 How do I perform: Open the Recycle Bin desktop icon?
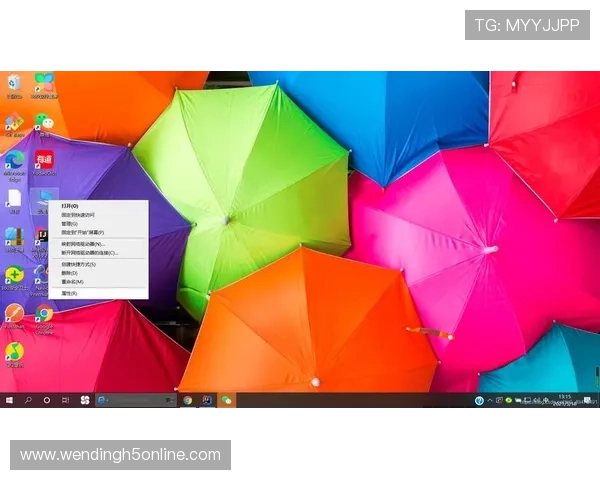point(14,84)
